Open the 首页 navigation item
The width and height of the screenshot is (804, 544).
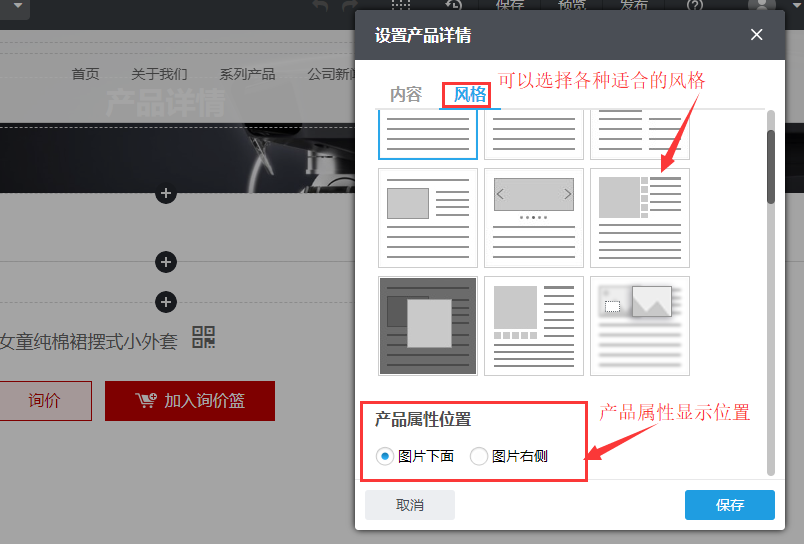[x=85, y=74]
